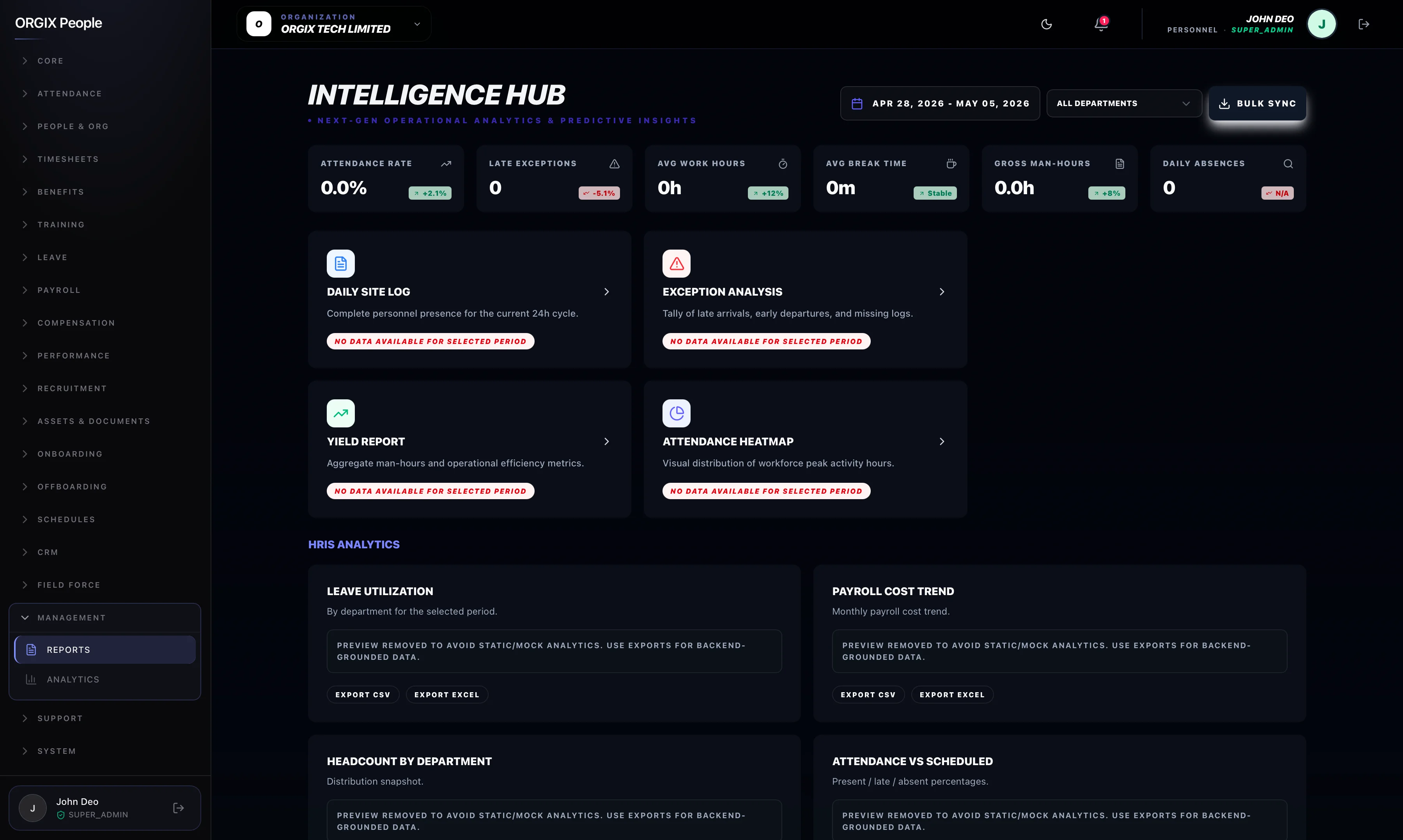
Task: Click Stable break time badge
Action: [x=935, y=193]
